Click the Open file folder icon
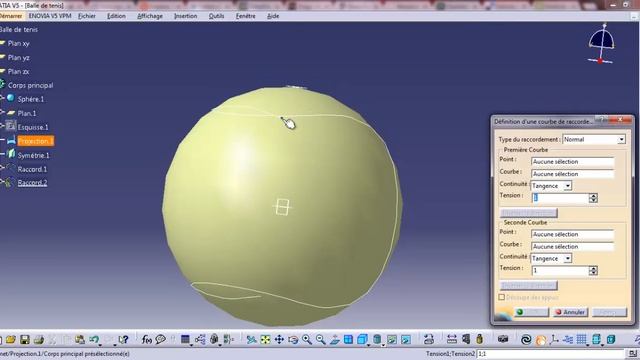This screenshot has width=640, height=360. click(11, 340)
